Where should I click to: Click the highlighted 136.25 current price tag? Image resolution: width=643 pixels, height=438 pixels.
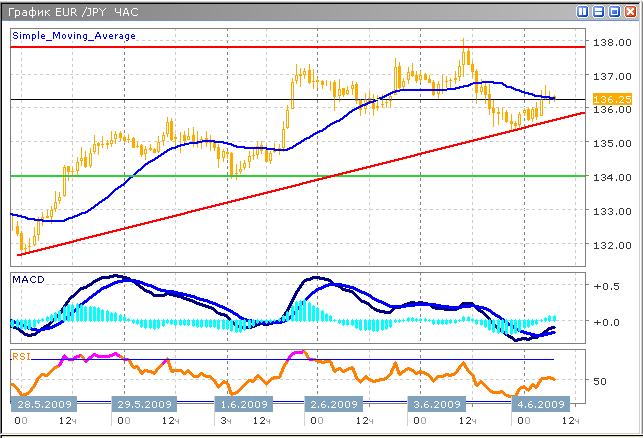pyautogui.click(x=609, y=100)
